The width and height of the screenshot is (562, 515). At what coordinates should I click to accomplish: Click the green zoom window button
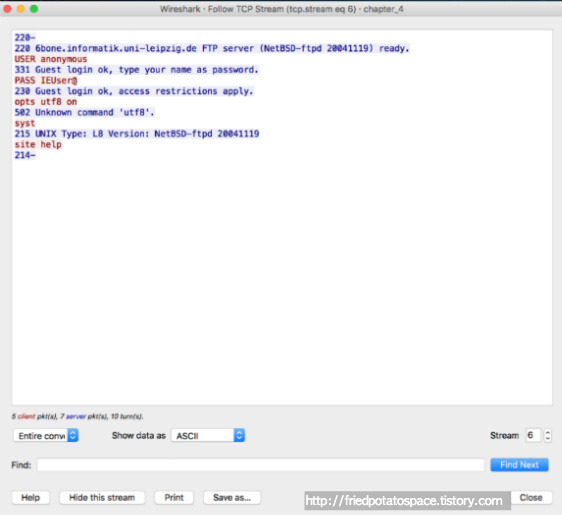point(34,9)
